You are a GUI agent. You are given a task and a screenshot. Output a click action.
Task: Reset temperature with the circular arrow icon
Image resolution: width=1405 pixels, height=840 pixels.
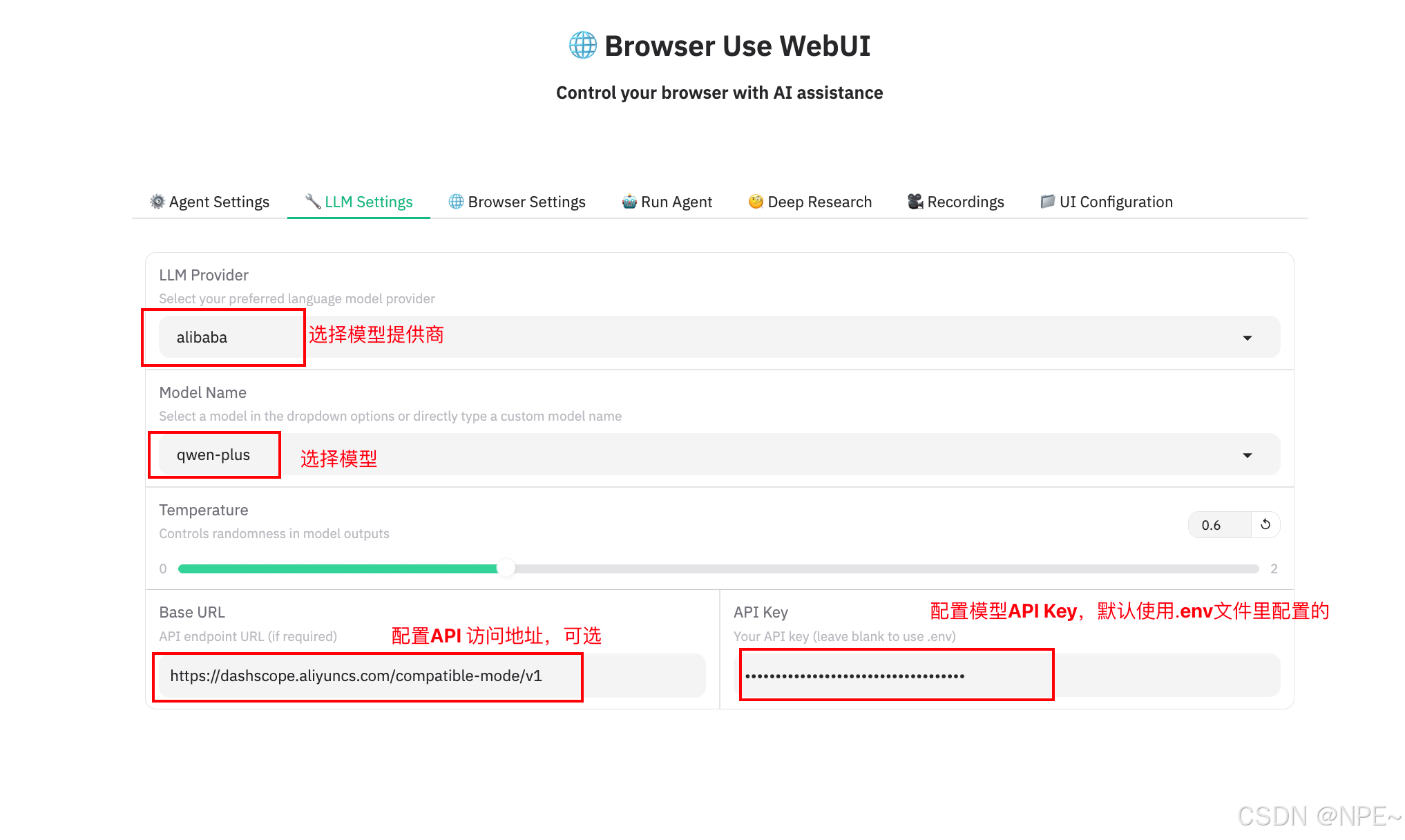tap(1265, 524)
